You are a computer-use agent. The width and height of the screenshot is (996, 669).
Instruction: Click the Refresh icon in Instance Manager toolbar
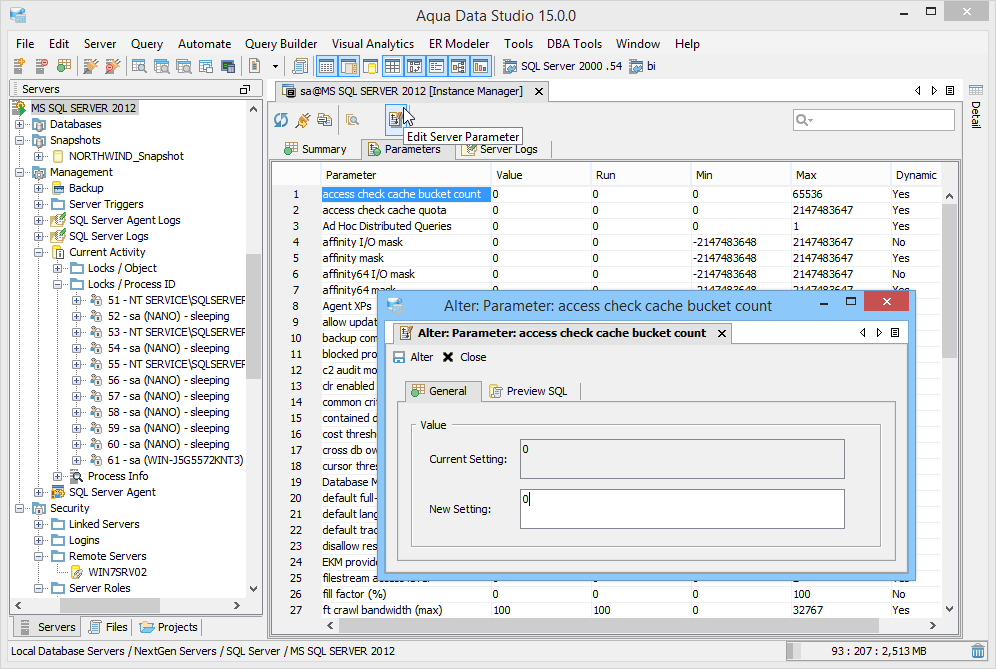point(280,119)
